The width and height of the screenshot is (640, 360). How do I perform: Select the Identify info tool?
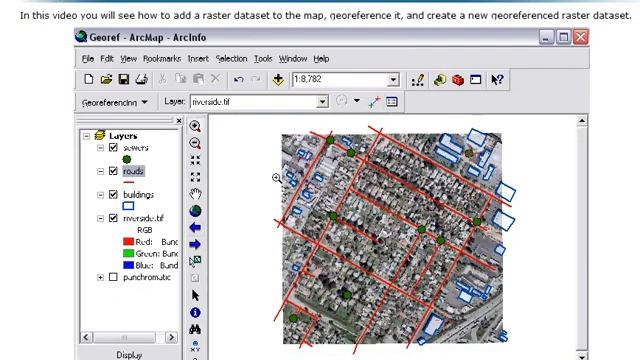click(x=195, y=312)
